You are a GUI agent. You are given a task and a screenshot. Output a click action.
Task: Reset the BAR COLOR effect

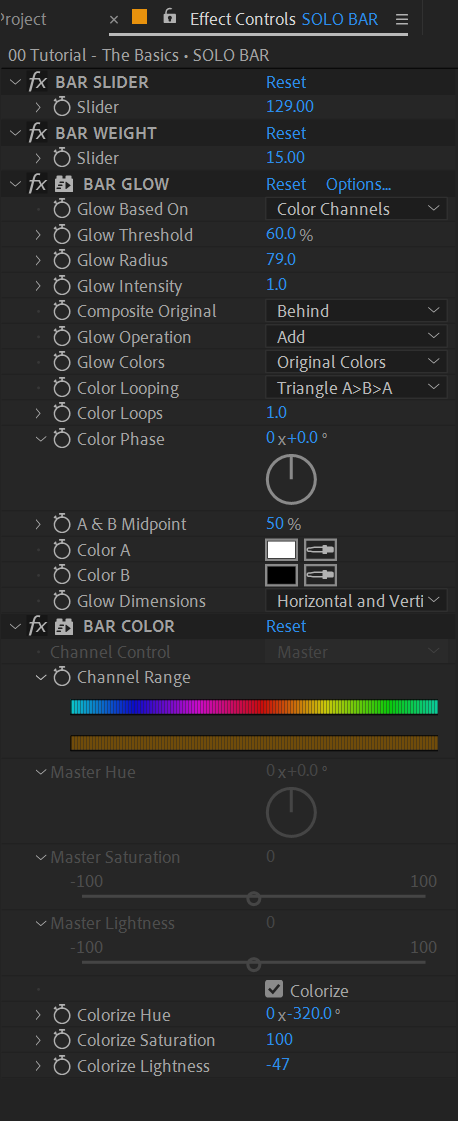pos(286,627)
